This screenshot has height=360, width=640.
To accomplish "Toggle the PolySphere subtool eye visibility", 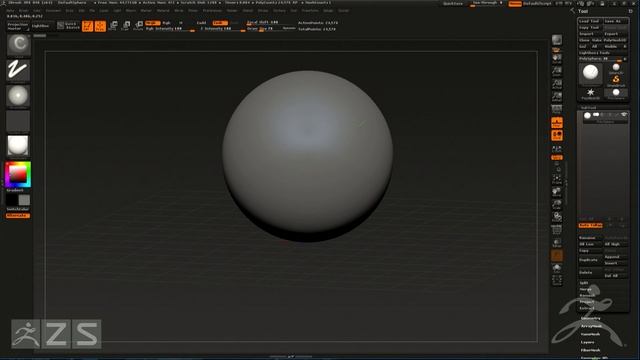I will click(624, 115).
